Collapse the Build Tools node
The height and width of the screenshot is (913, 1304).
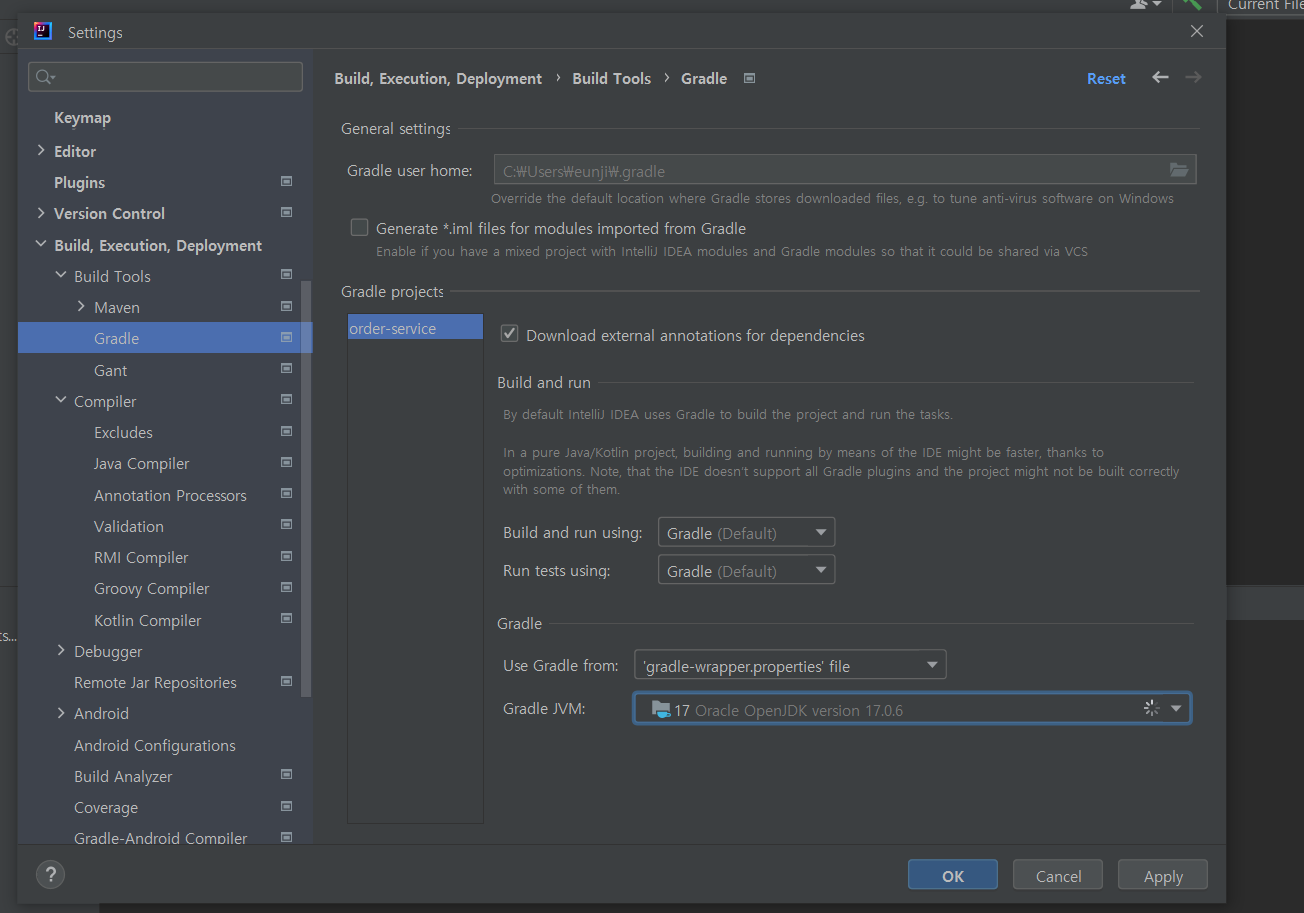pos(61,275)
